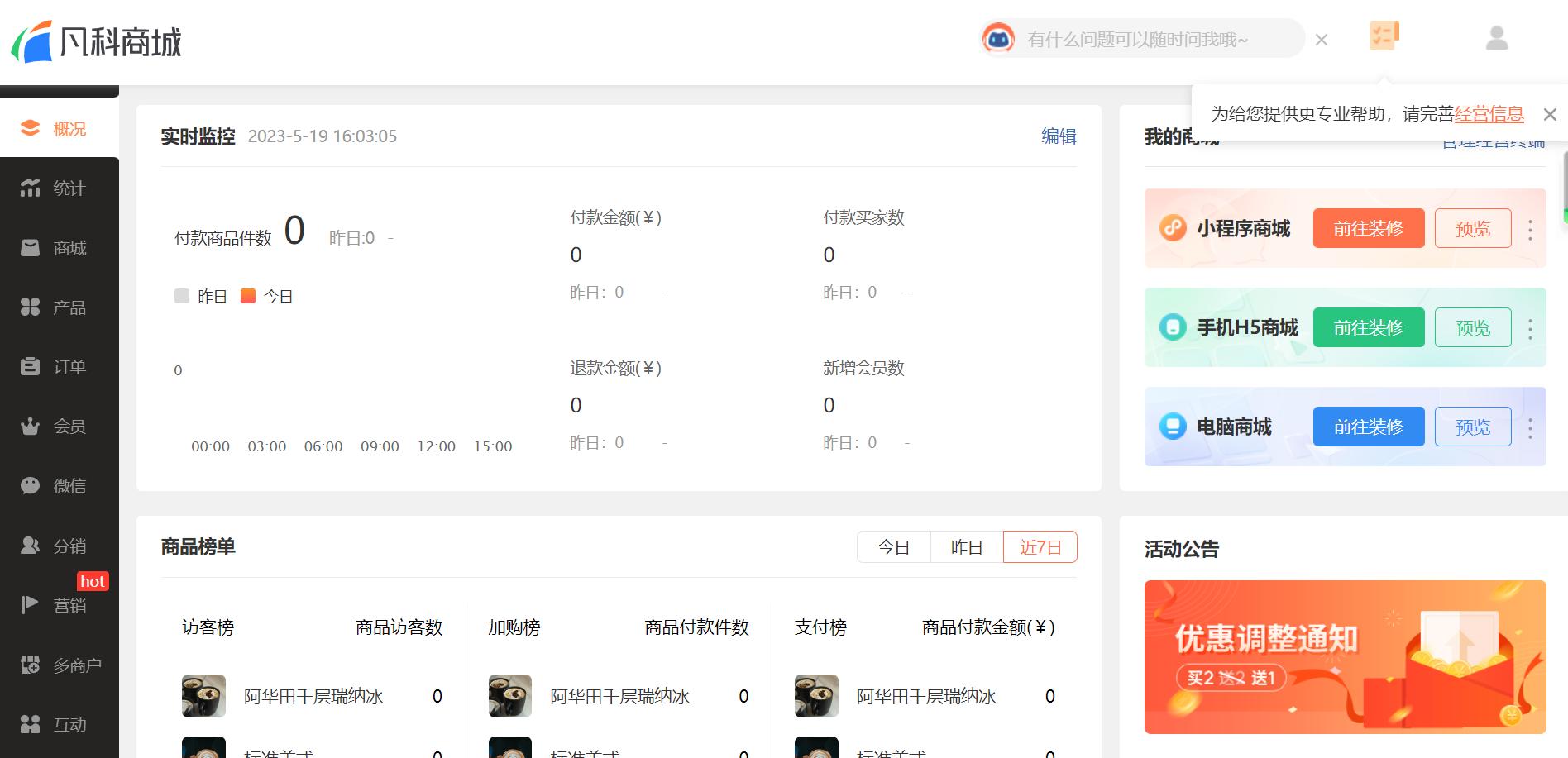Click the orange 今日 color swatch
This screenshot has height=758, width=1568.
click(x=247, y=296)
